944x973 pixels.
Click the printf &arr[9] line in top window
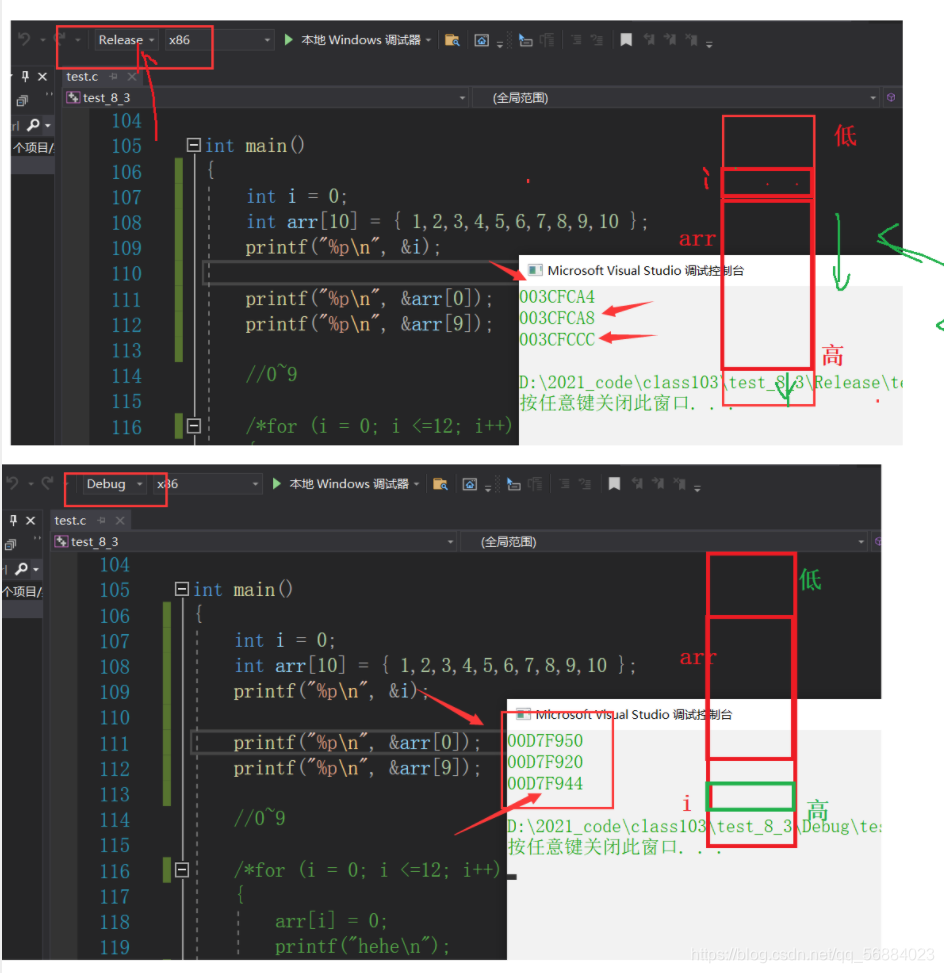[369, 325]
